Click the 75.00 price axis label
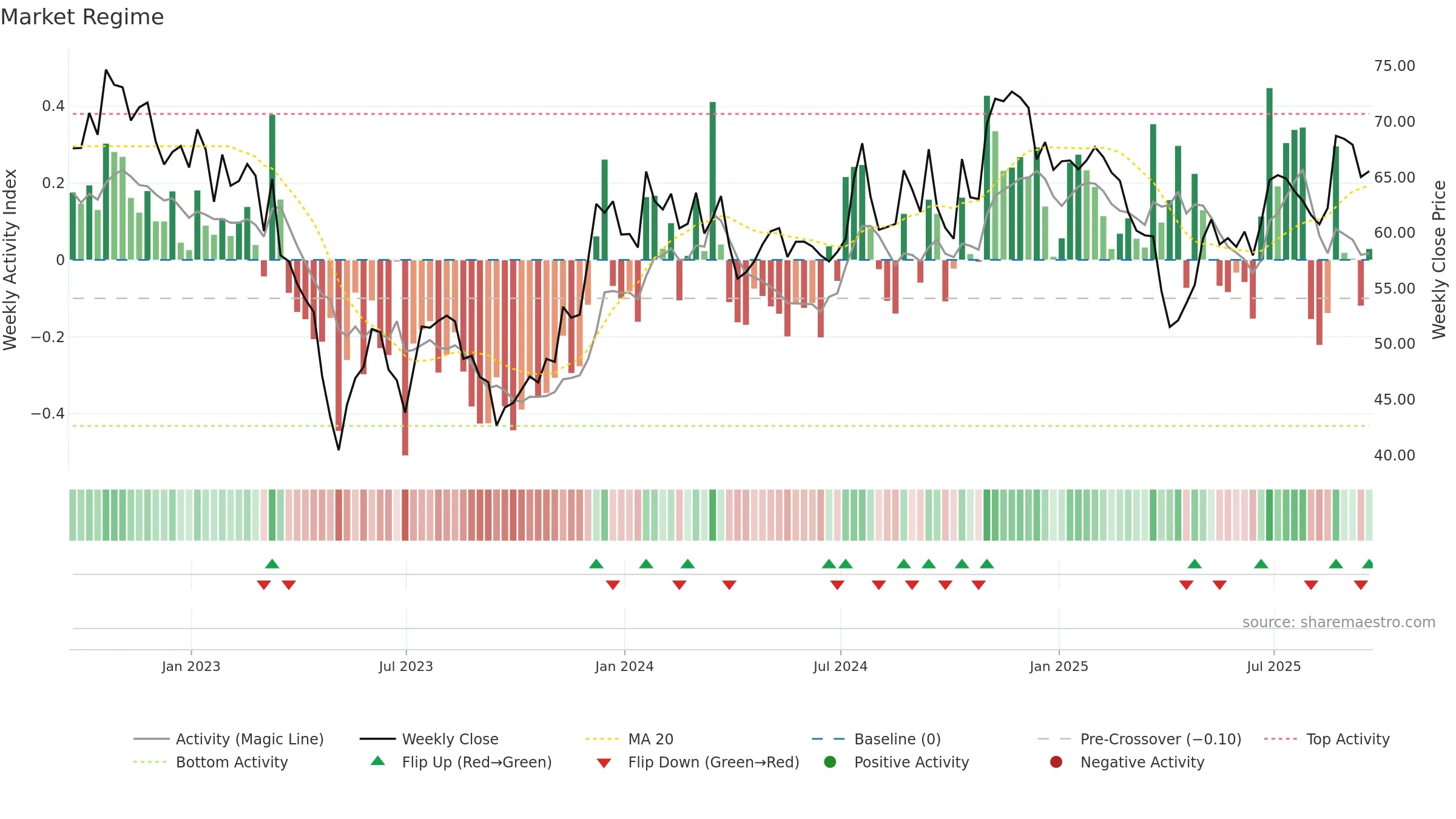Image resolution: width=1456 pixels, height=819 pixels. (1395, 66)
